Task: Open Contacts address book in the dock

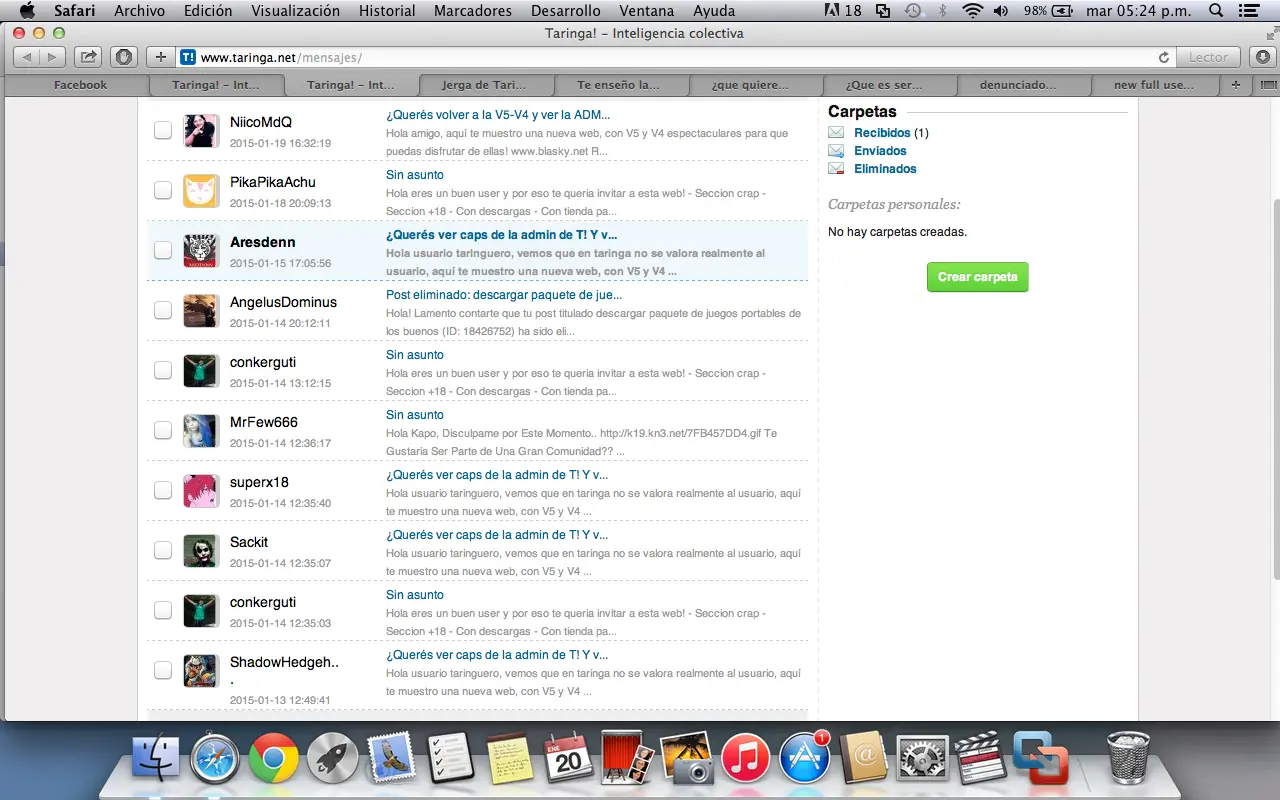Action: click(863, 757)
